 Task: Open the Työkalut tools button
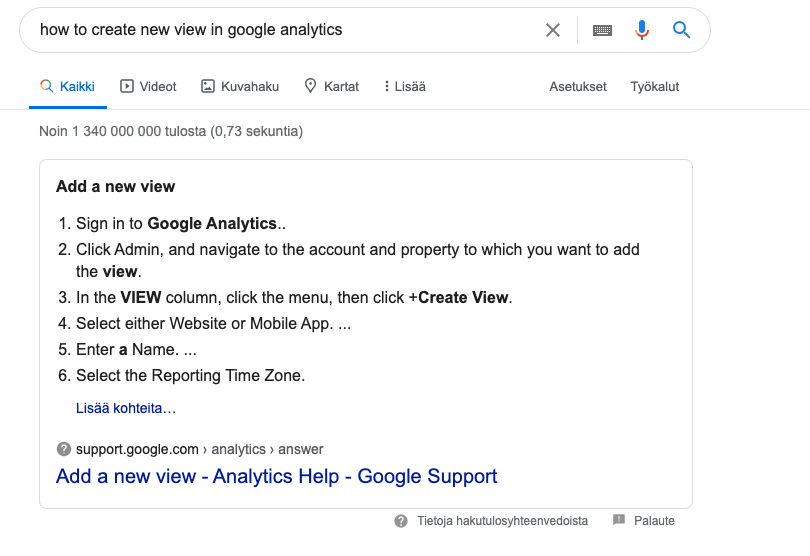point(655,86)
